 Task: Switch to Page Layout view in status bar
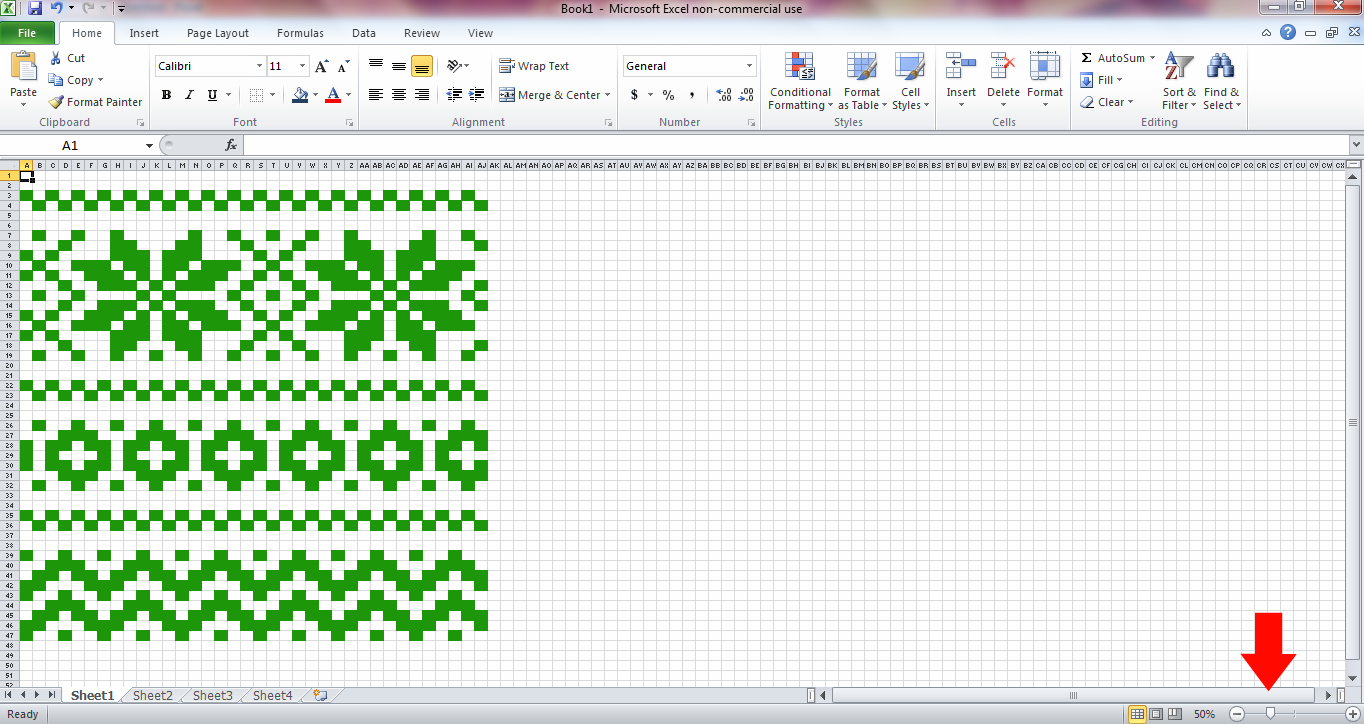tap(1155, 713)
